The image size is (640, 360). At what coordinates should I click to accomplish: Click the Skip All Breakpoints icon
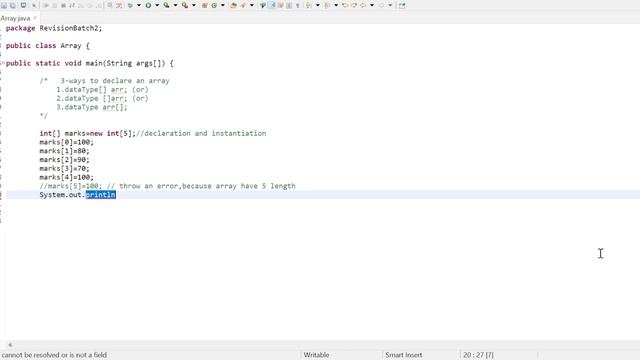pyautogui.click(x=34, y=5)
